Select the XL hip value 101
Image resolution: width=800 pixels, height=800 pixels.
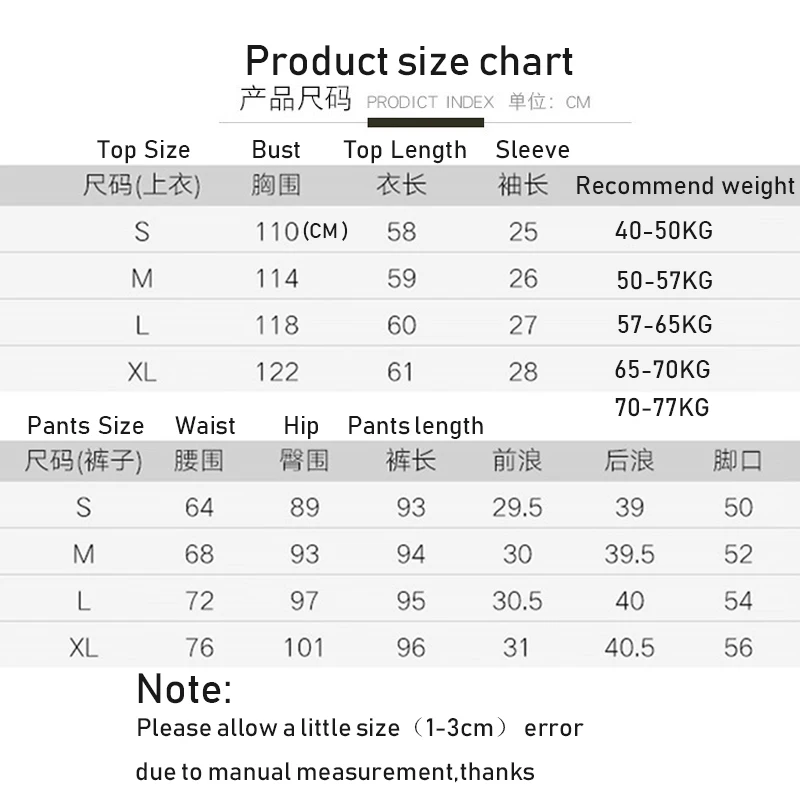tap(303, 647)
